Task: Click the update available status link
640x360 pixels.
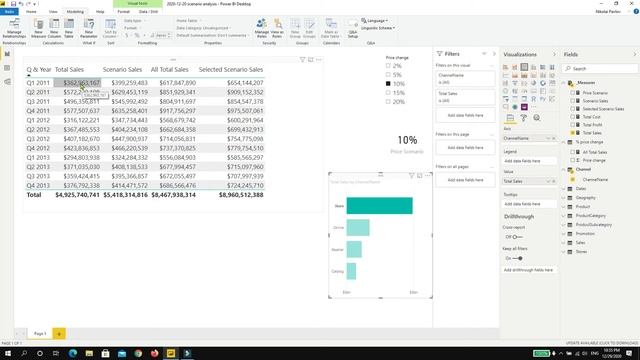Action: click(602, 343)
